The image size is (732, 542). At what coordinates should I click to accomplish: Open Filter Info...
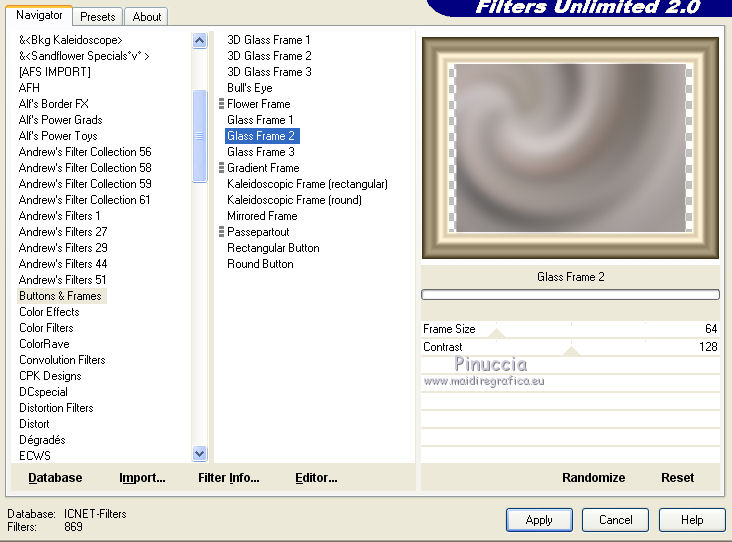229,478
